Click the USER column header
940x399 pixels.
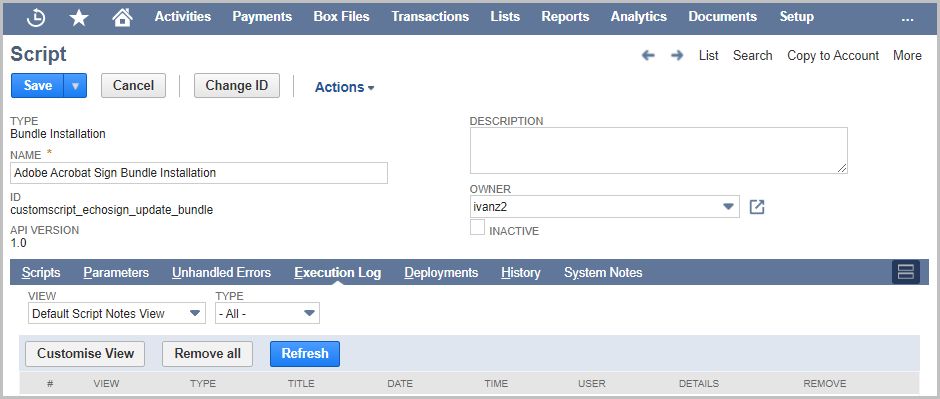pos(592,383)
